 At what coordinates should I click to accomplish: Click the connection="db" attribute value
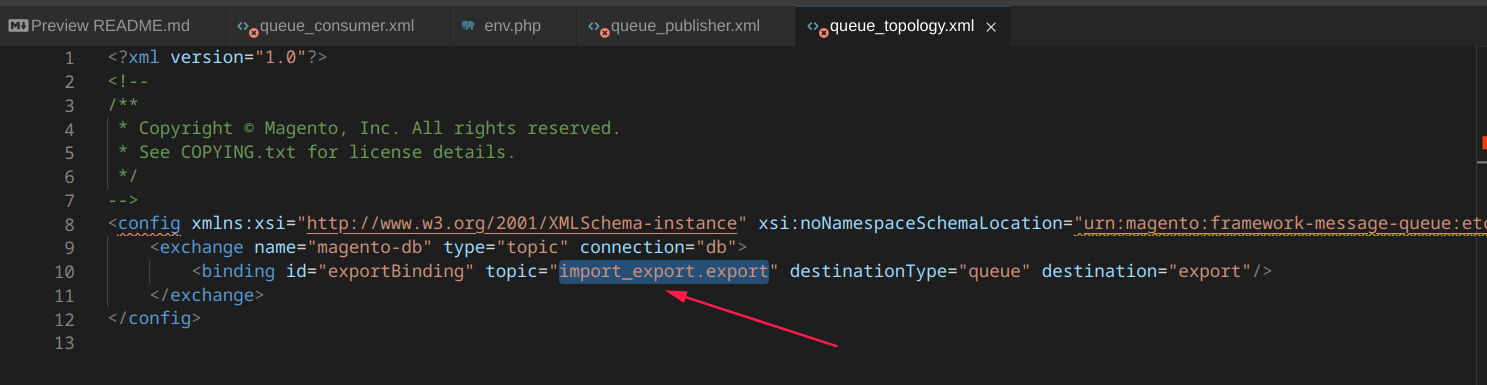(x=717, y=247)
